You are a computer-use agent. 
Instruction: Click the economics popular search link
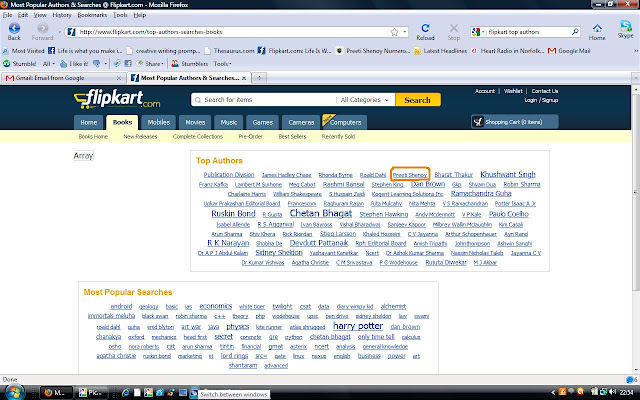216,306
